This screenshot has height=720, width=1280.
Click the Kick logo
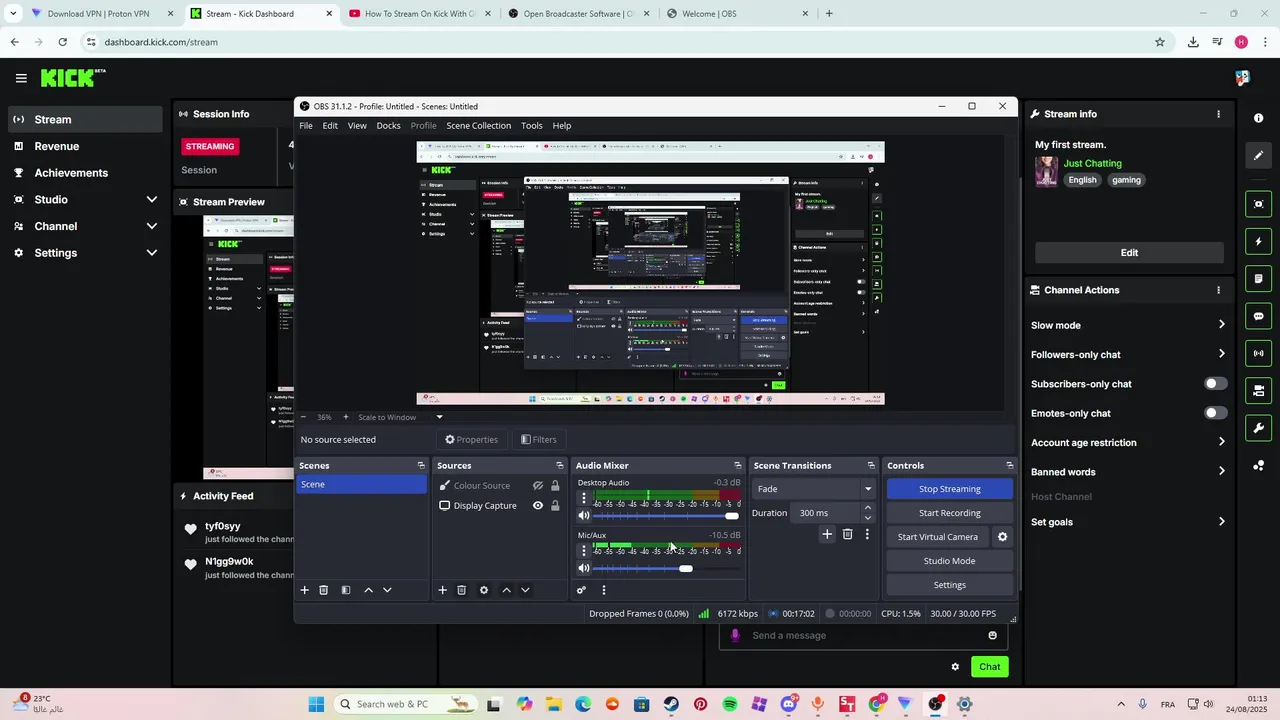[x=73, y=78]
